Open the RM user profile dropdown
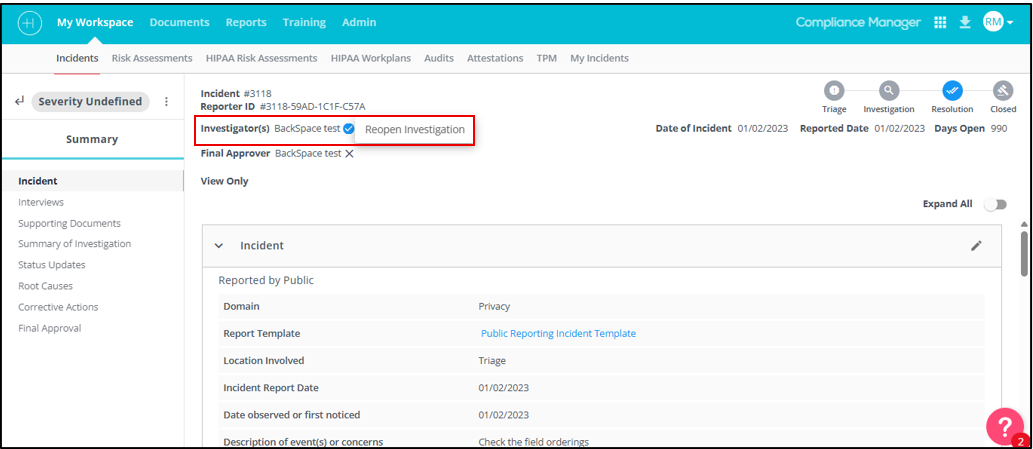Image resolution: width=1033 pixels, height=449 pixels. coord(997,22)
